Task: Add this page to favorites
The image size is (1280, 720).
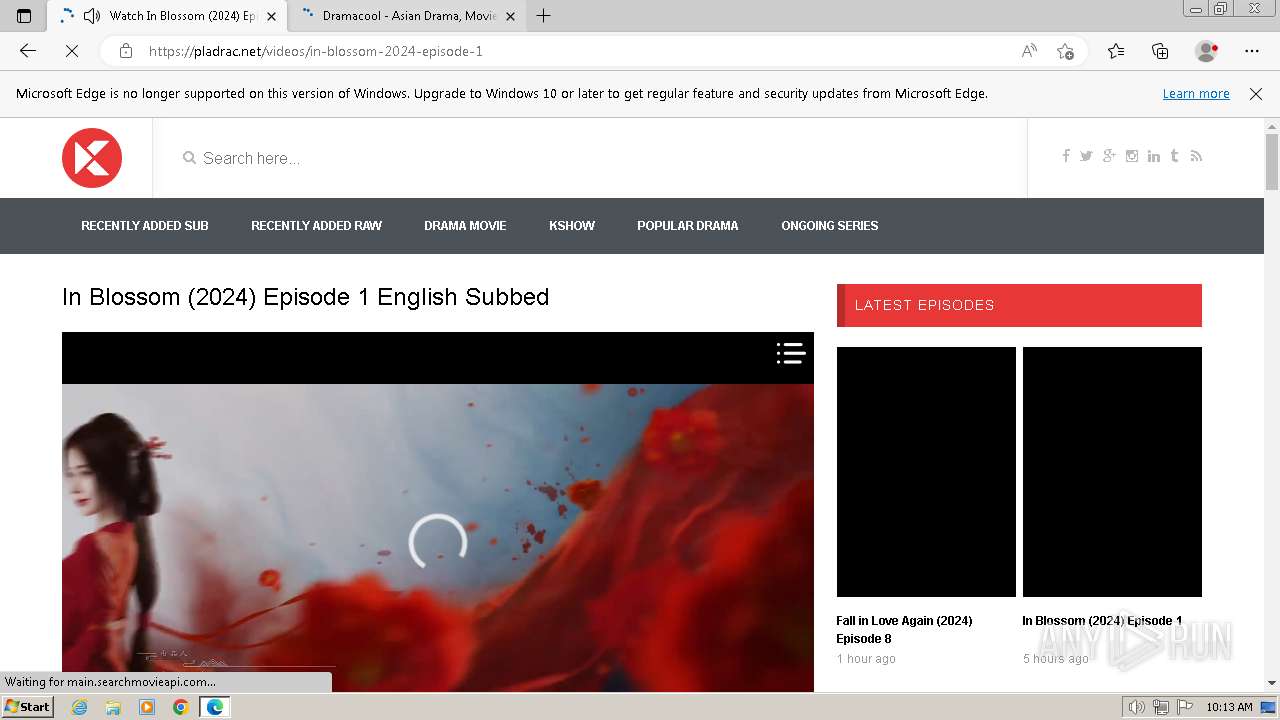Action: [x=1066, y=51]
